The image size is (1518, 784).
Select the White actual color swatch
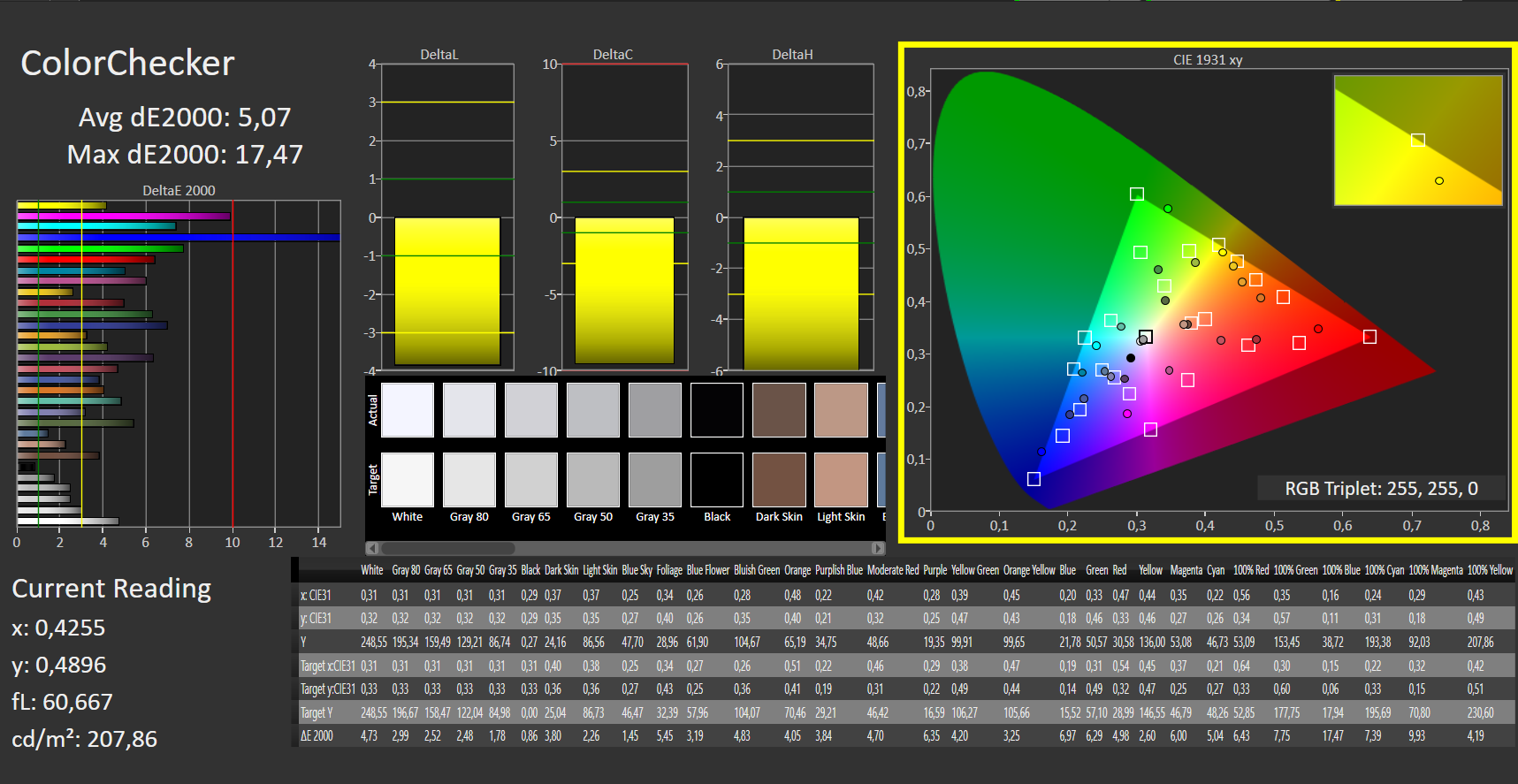point(407,410)
